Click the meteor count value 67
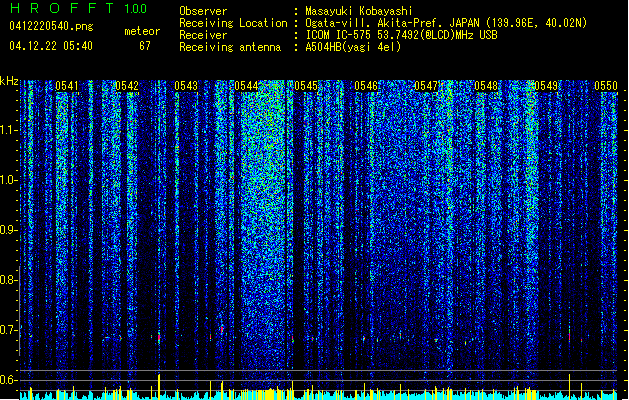Viewport: 629px width, 400px height. [145, 46]
